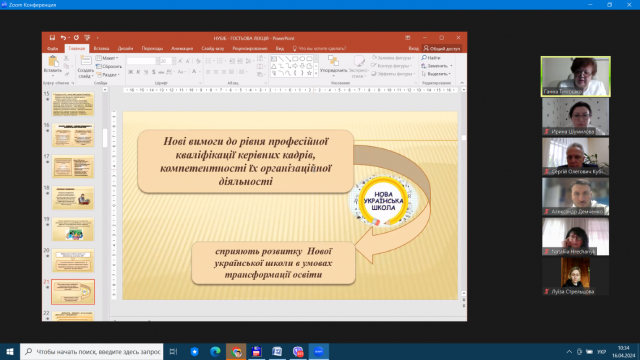The height and width of the screenshot is (360, 640).
Task: Open the font name combo box
Action: (142, 61)
